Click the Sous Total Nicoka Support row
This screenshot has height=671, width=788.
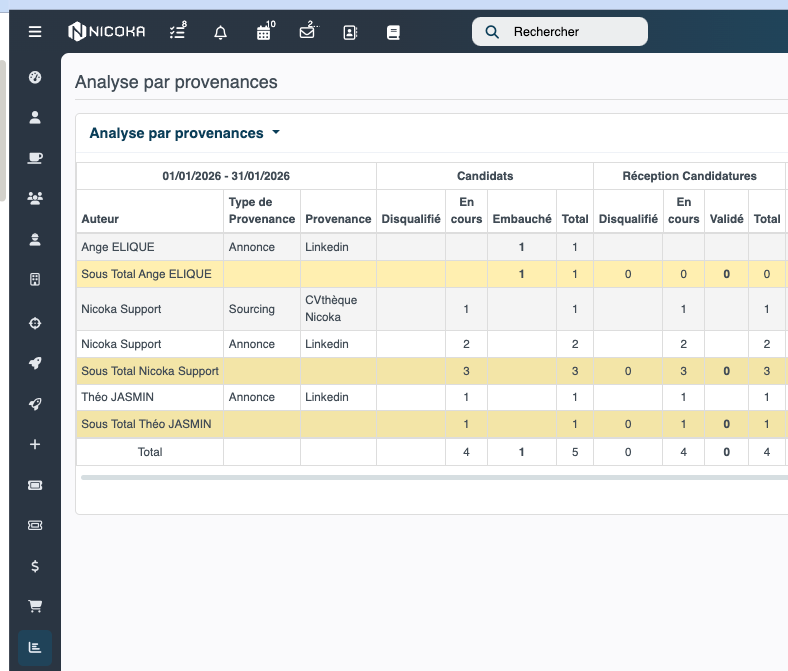point(432,371)
